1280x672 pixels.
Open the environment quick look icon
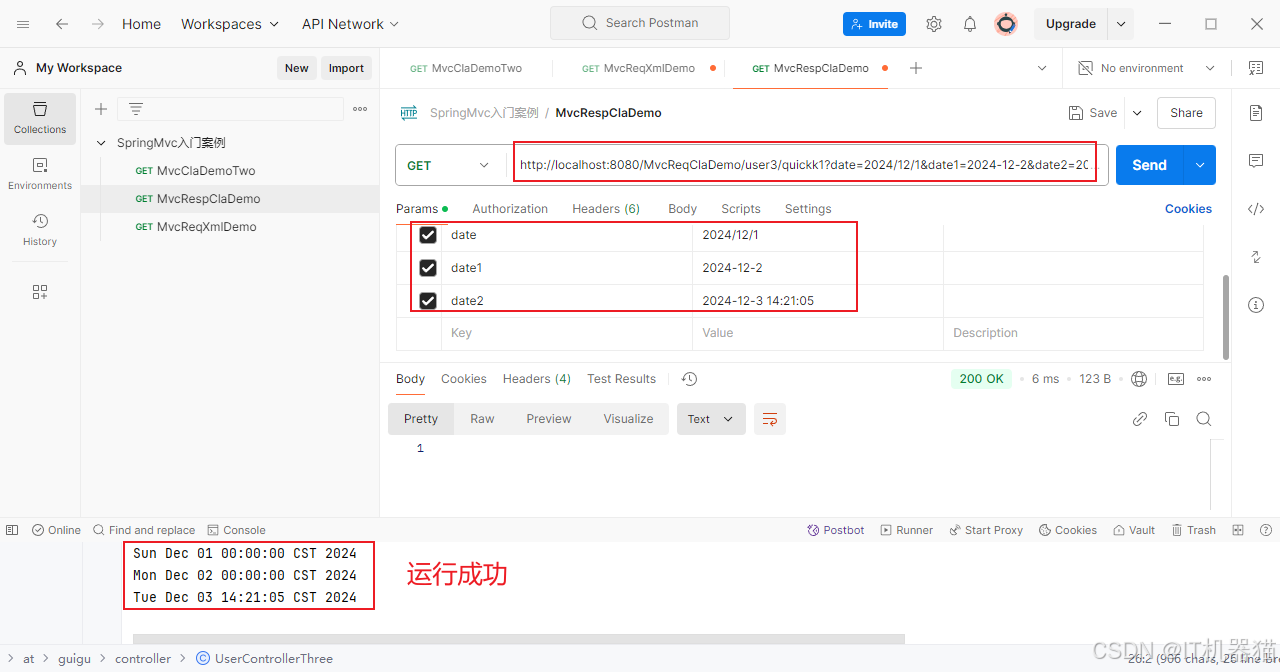[1256, 68]
